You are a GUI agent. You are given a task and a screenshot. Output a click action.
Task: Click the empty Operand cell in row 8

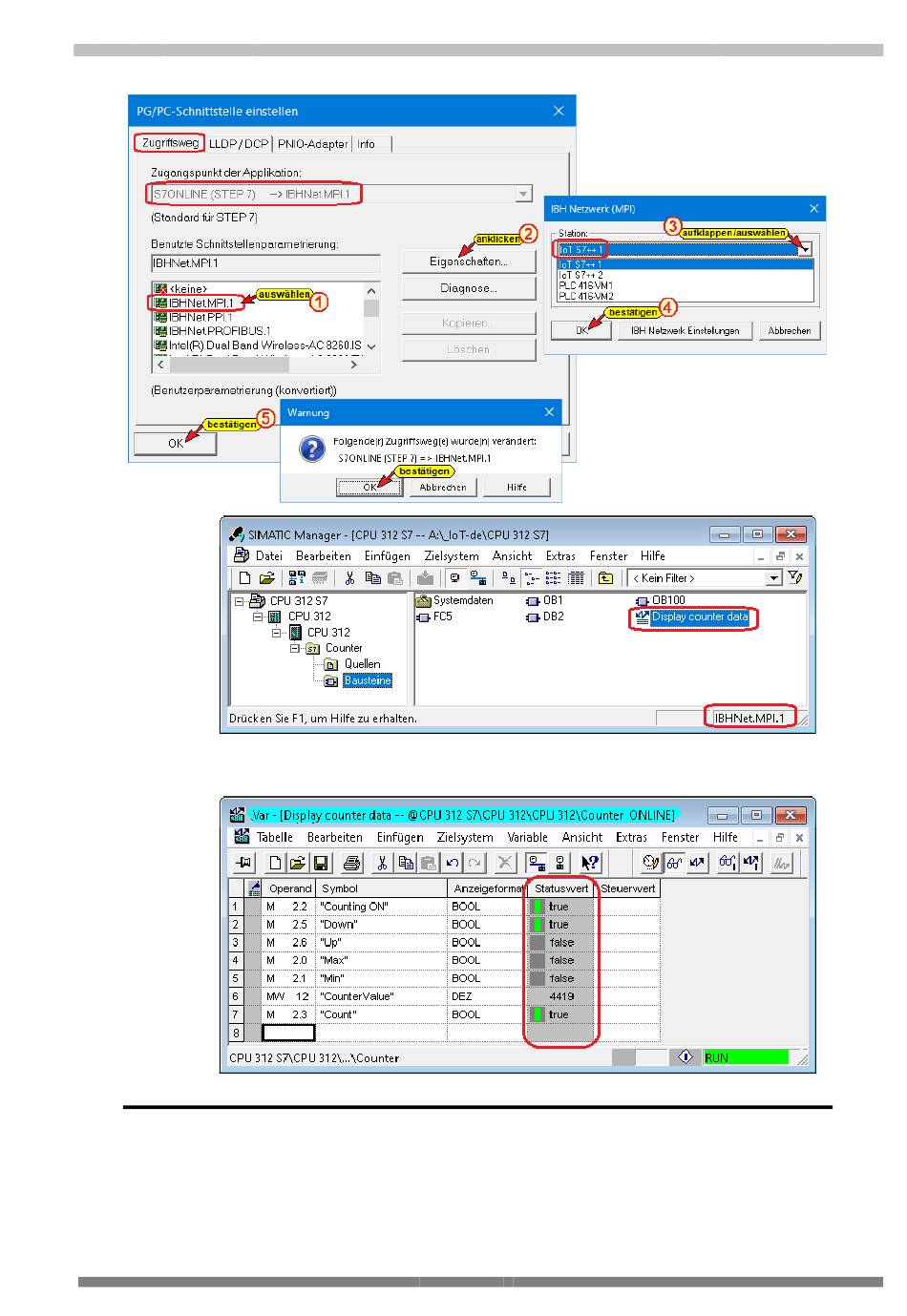(288, 1033)
